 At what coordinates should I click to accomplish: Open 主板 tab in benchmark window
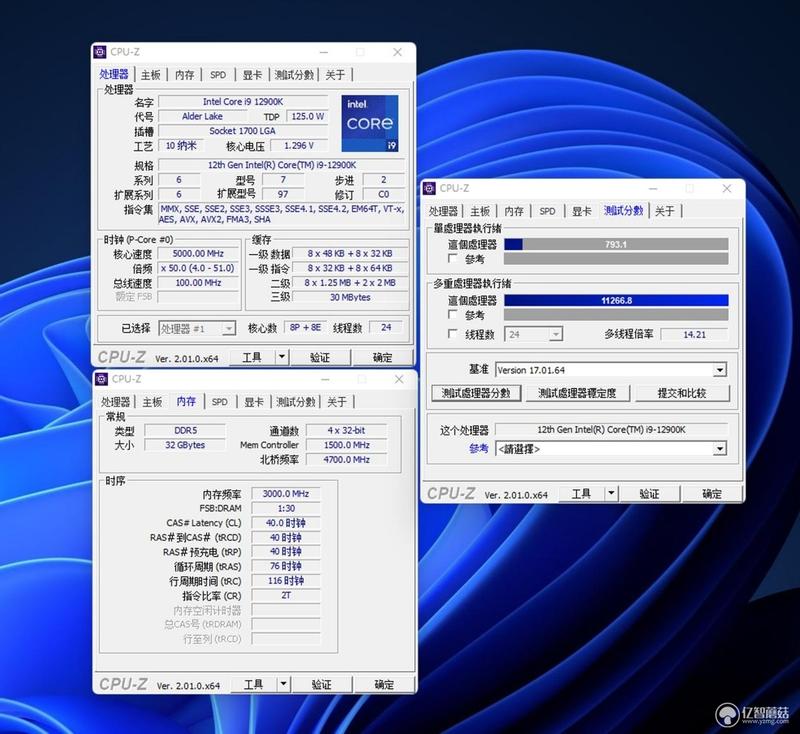tap(480, 211)
